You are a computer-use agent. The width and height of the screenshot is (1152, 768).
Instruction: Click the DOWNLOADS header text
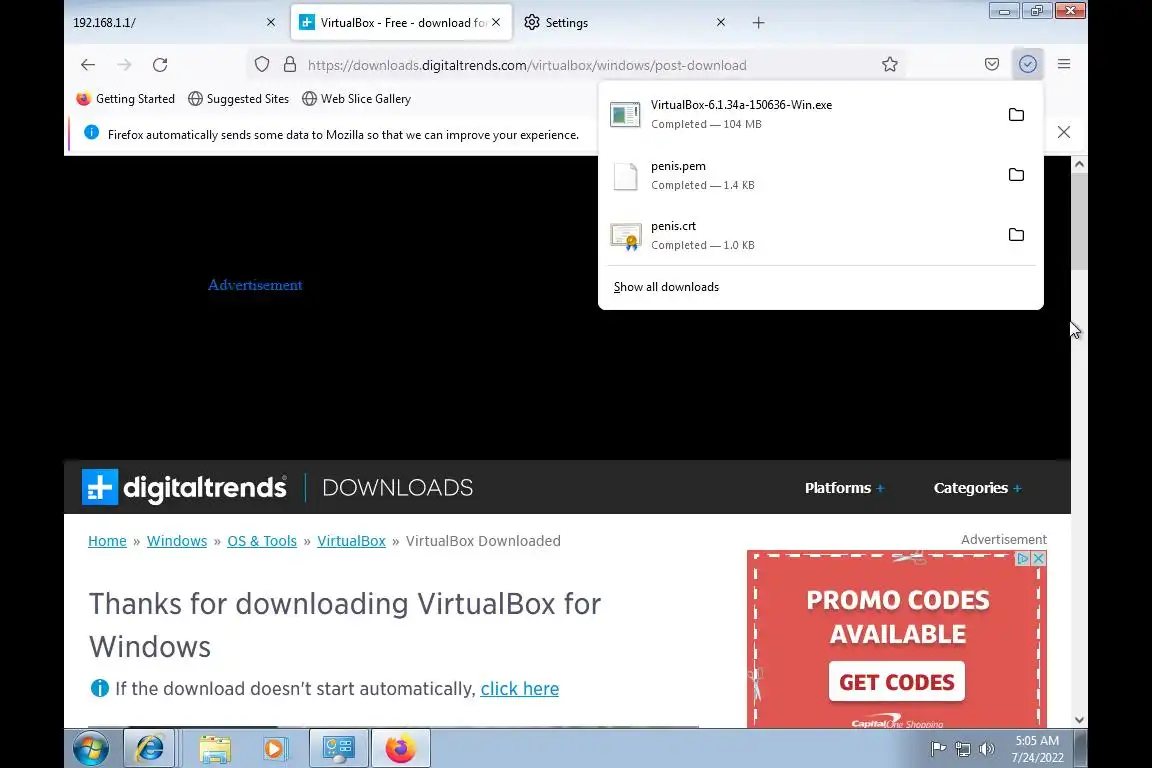coord(397,488)
